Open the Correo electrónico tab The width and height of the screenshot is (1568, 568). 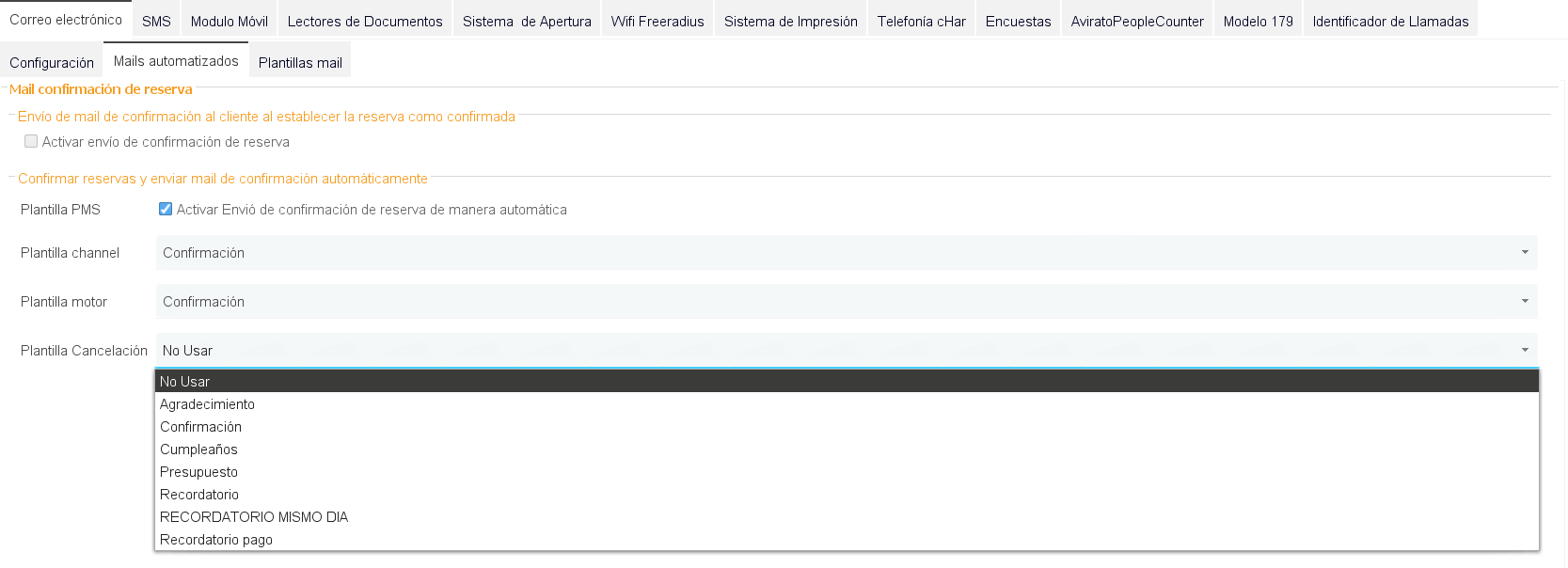tap(66, 20)
